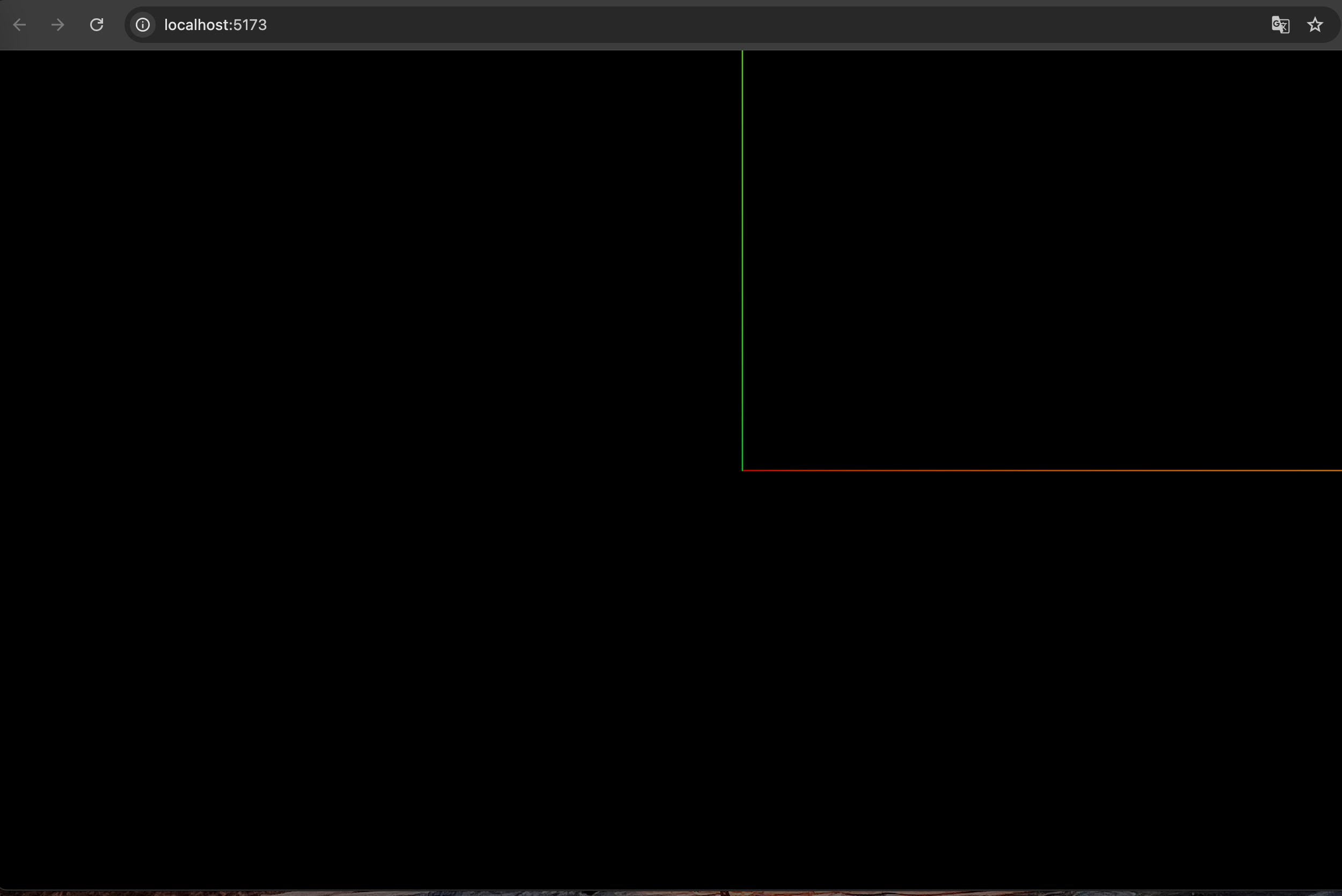The height and width of the screenshot is (896, 1342).
Task: Click the word localhost in the URL
Action: point(196,25)
